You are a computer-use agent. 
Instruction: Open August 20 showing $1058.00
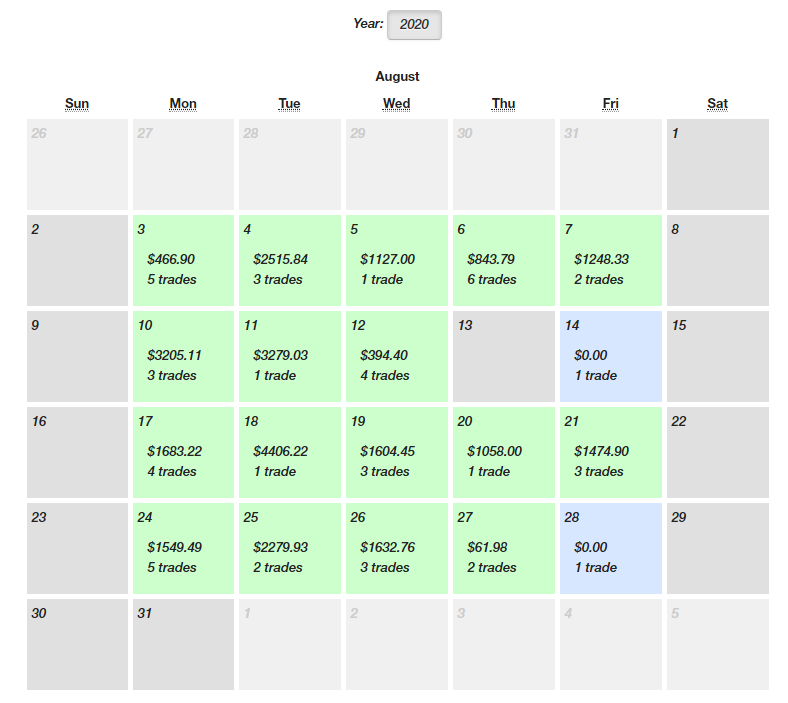tap(503, 452)
